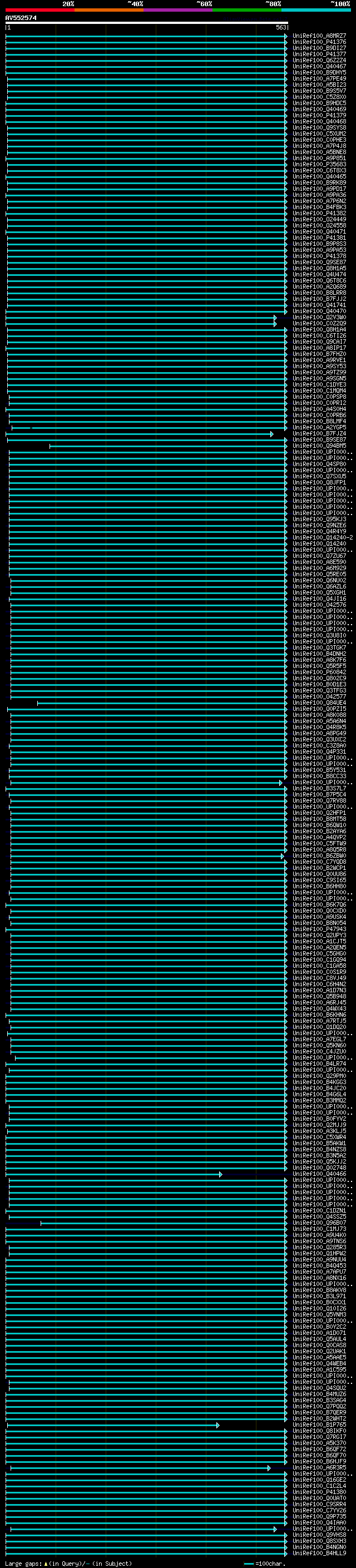Click hit label UniRef100_B9SE87

(319, 439)
